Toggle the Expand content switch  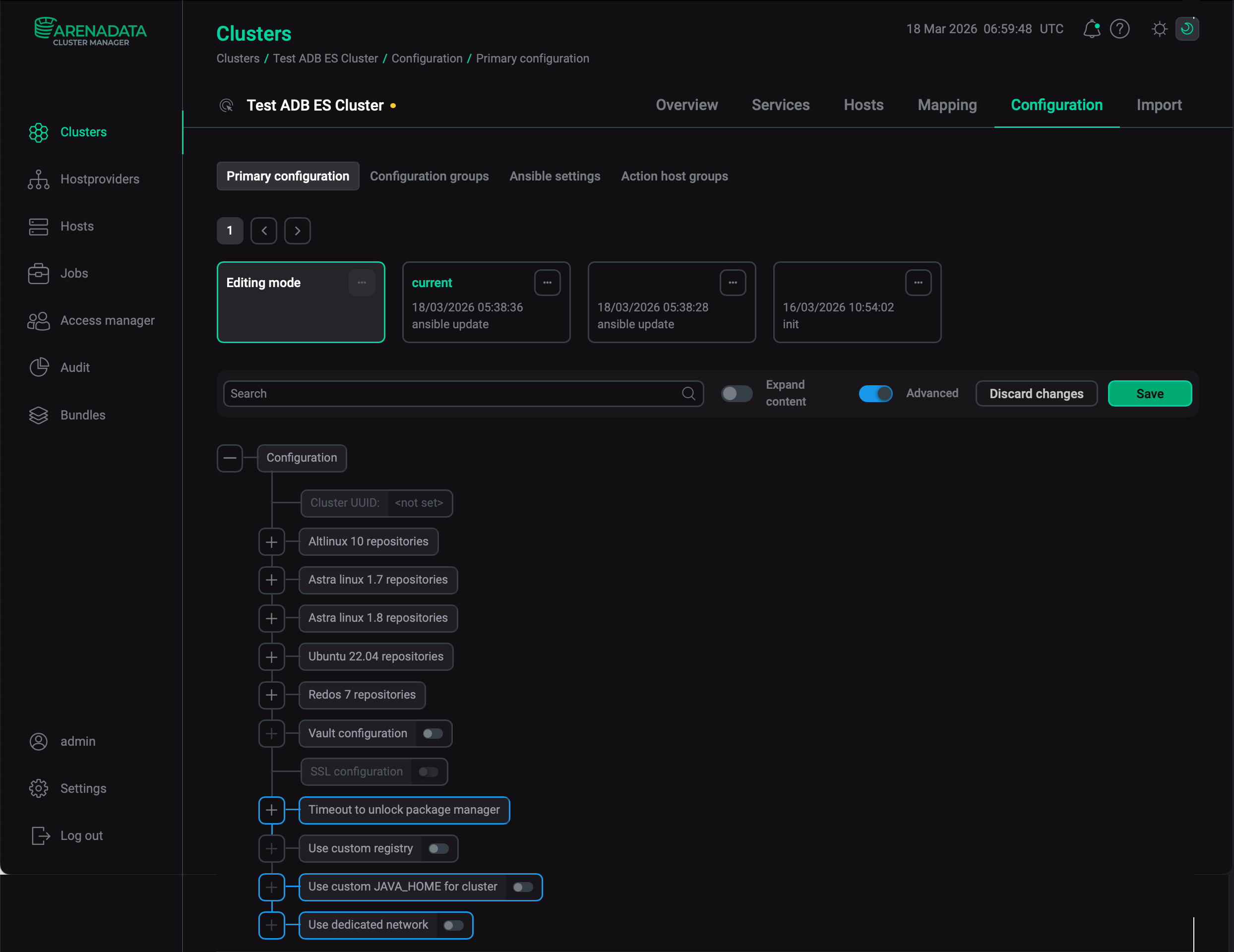[x=736, y=393]
